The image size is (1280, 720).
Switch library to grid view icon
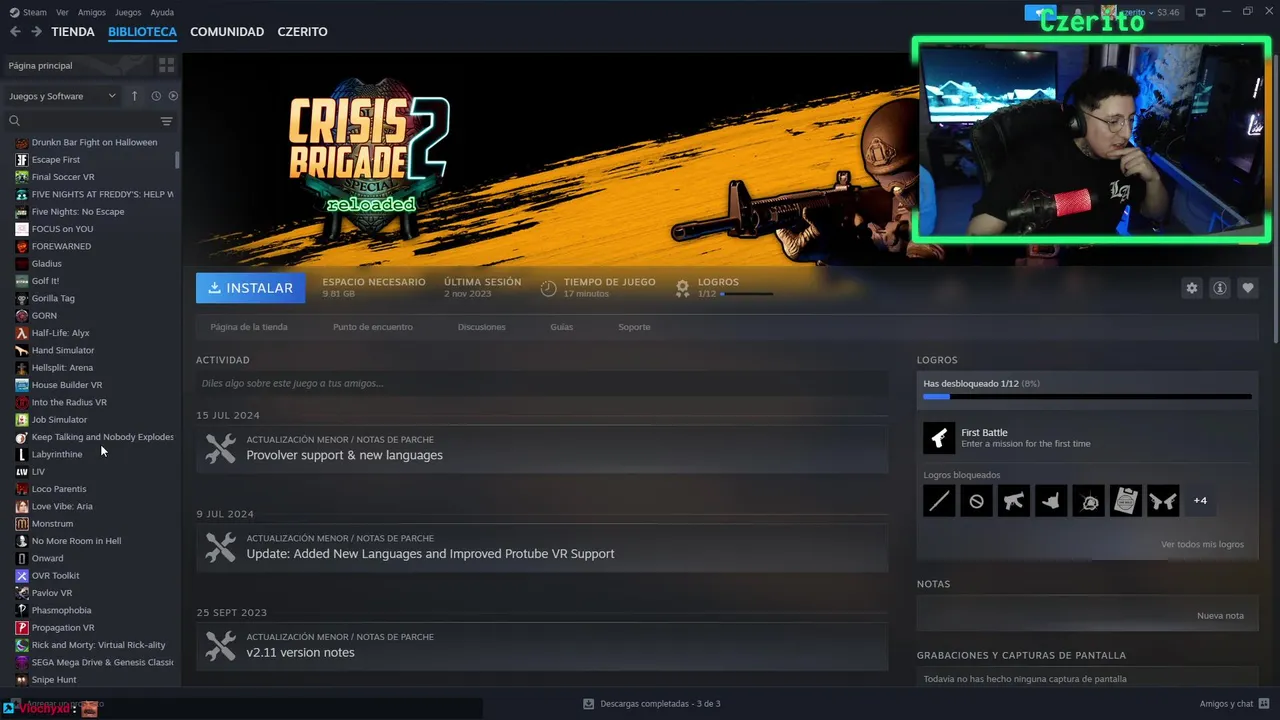point(166,65)
